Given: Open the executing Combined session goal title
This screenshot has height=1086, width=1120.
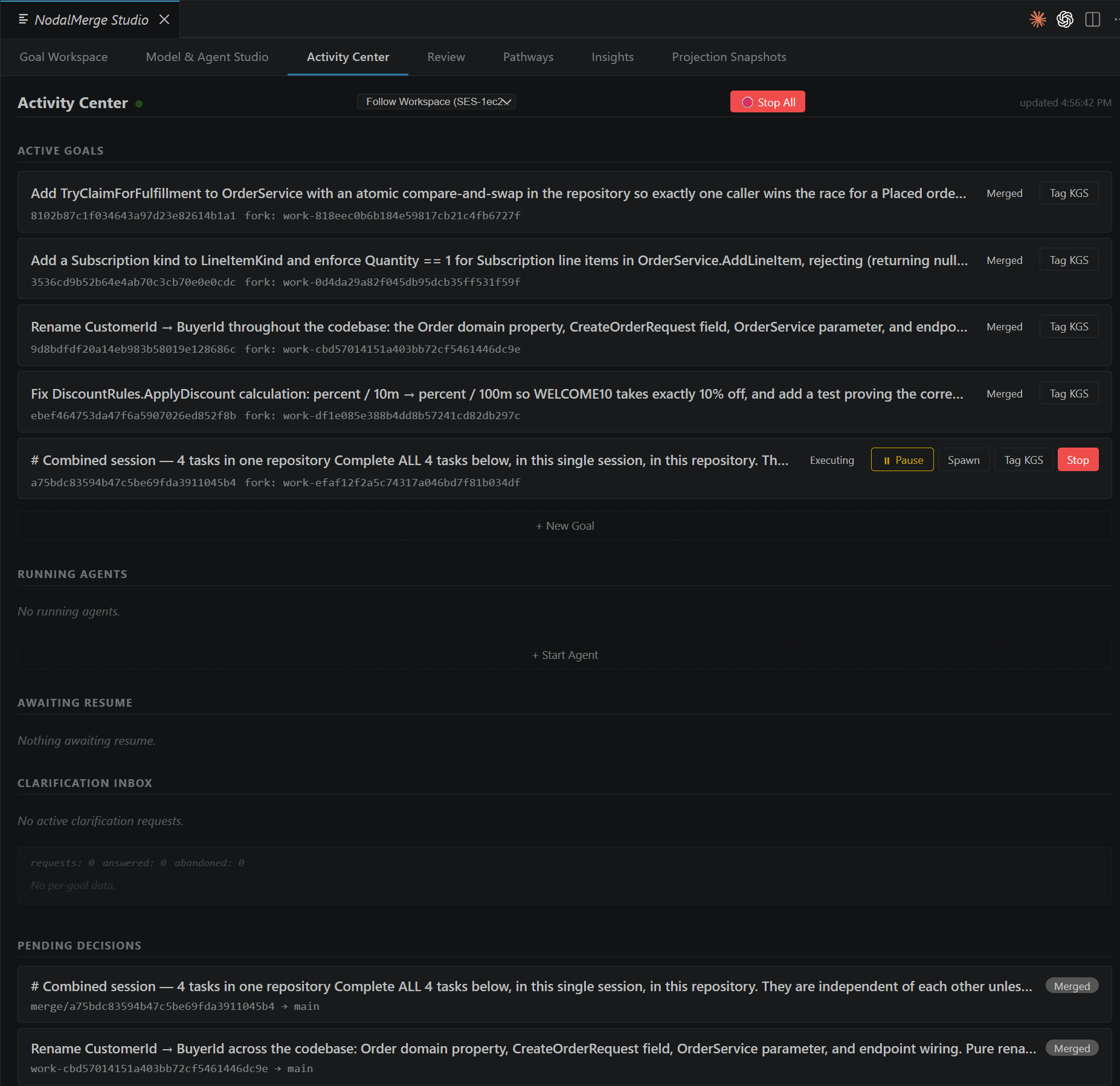Looking at the screenshot, I should point(410,460).
